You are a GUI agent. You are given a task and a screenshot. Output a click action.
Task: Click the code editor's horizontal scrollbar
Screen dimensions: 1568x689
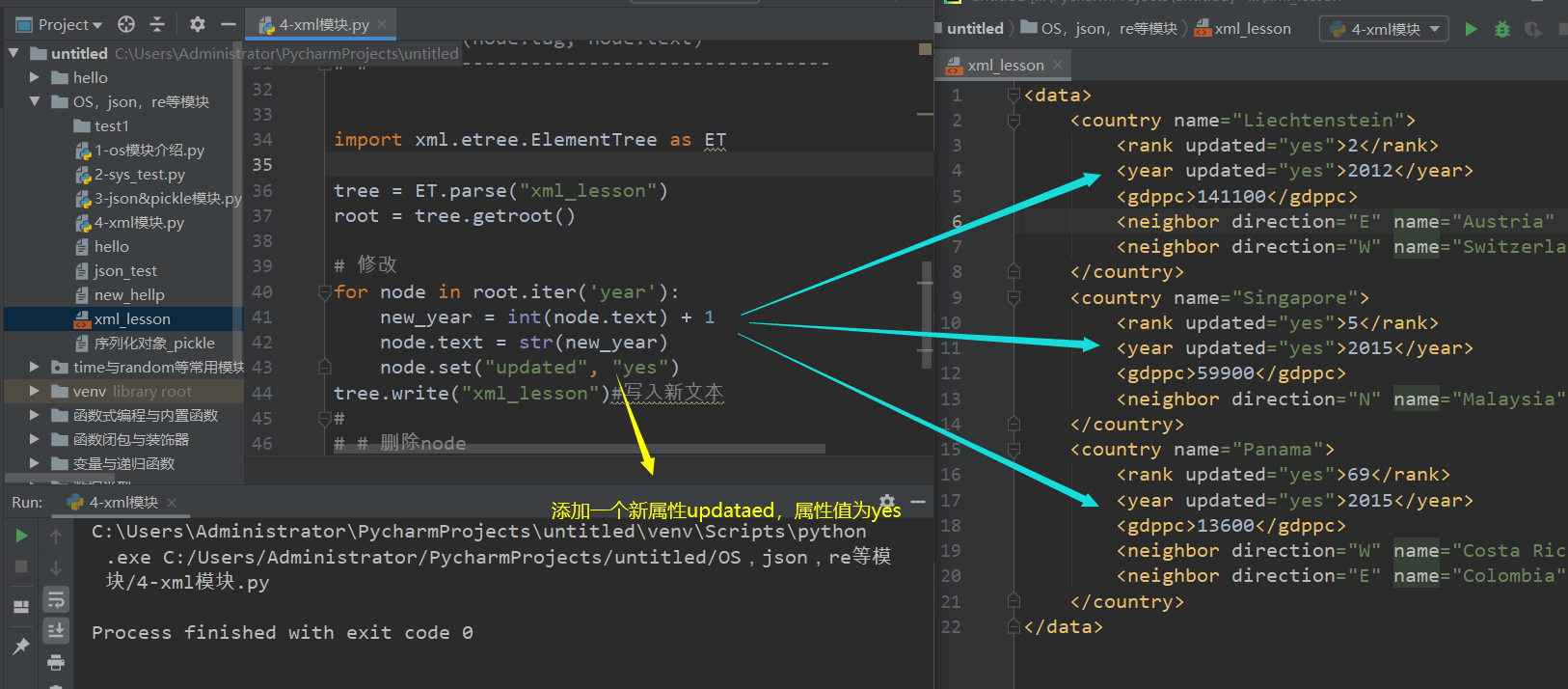(579, 449)
